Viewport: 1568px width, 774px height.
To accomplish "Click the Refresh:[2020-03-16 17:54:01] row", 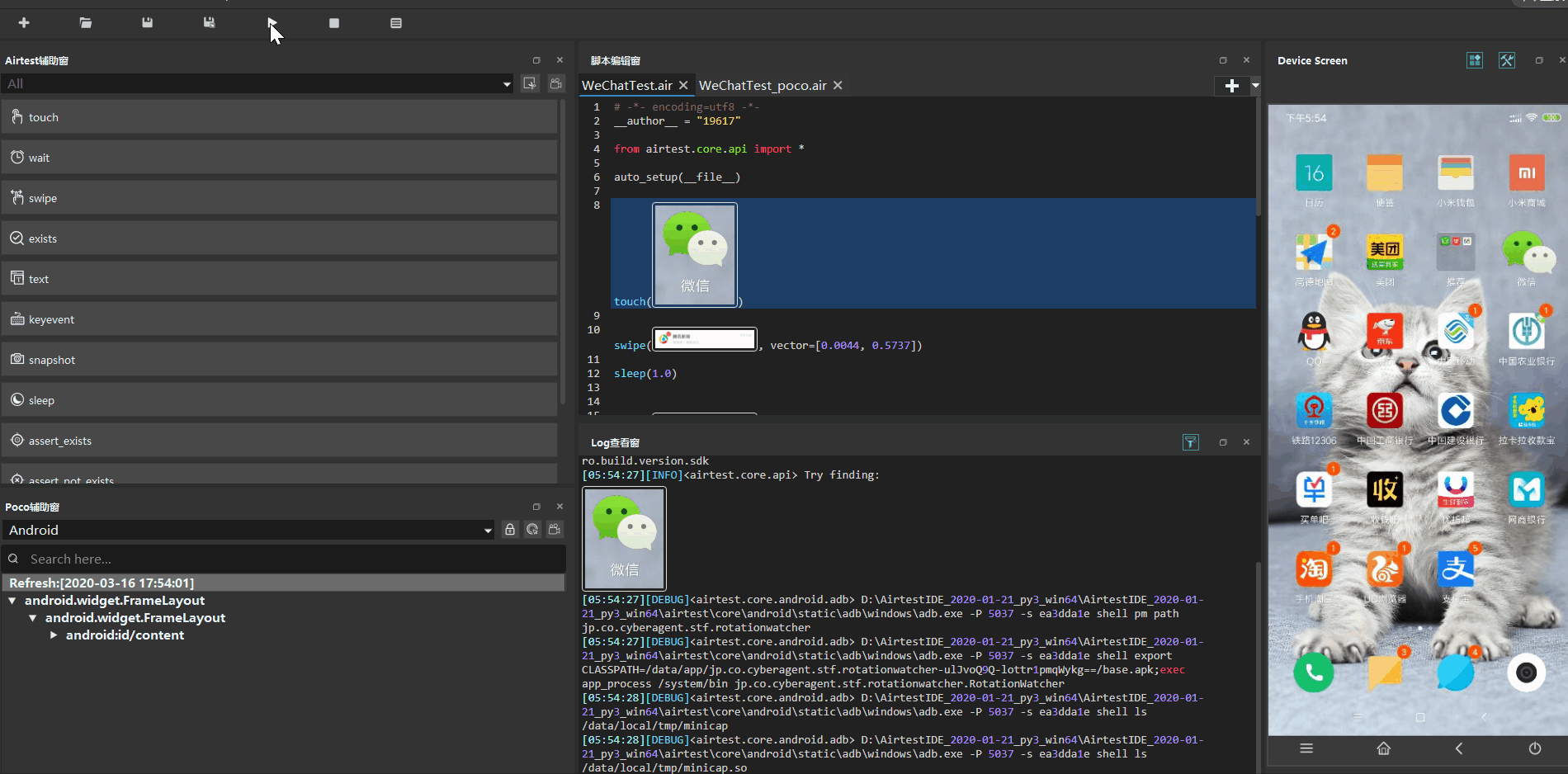I will pyautogui.click(x=283, y=583).
